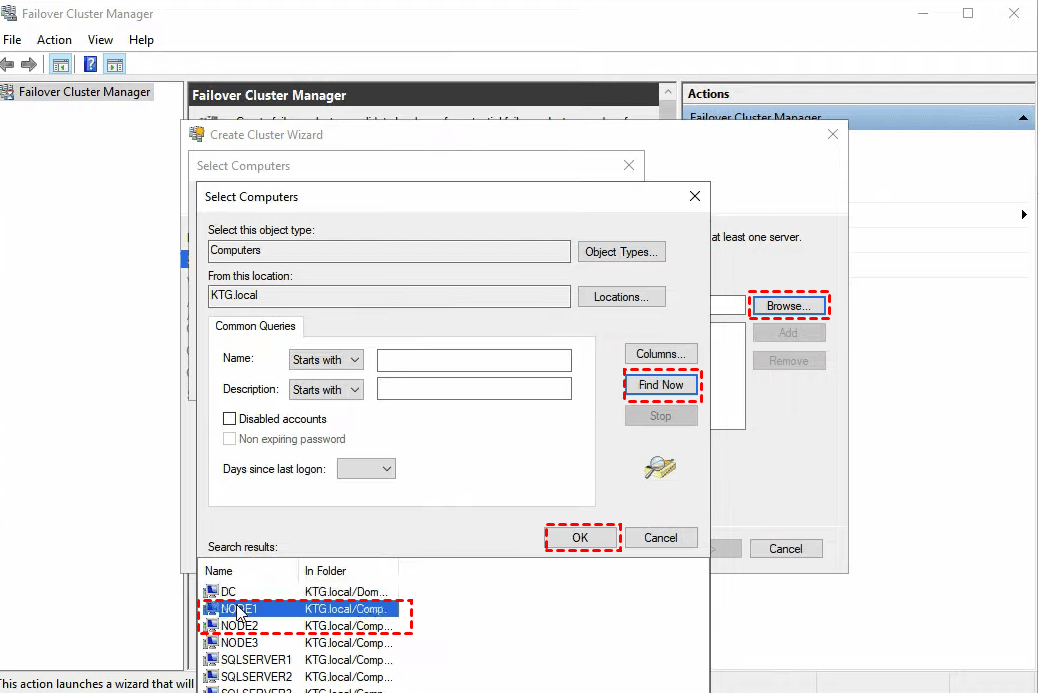Click Cancel in Select Computers dialog
Viewport: 1038px width, 693px height.
[661, 537]
